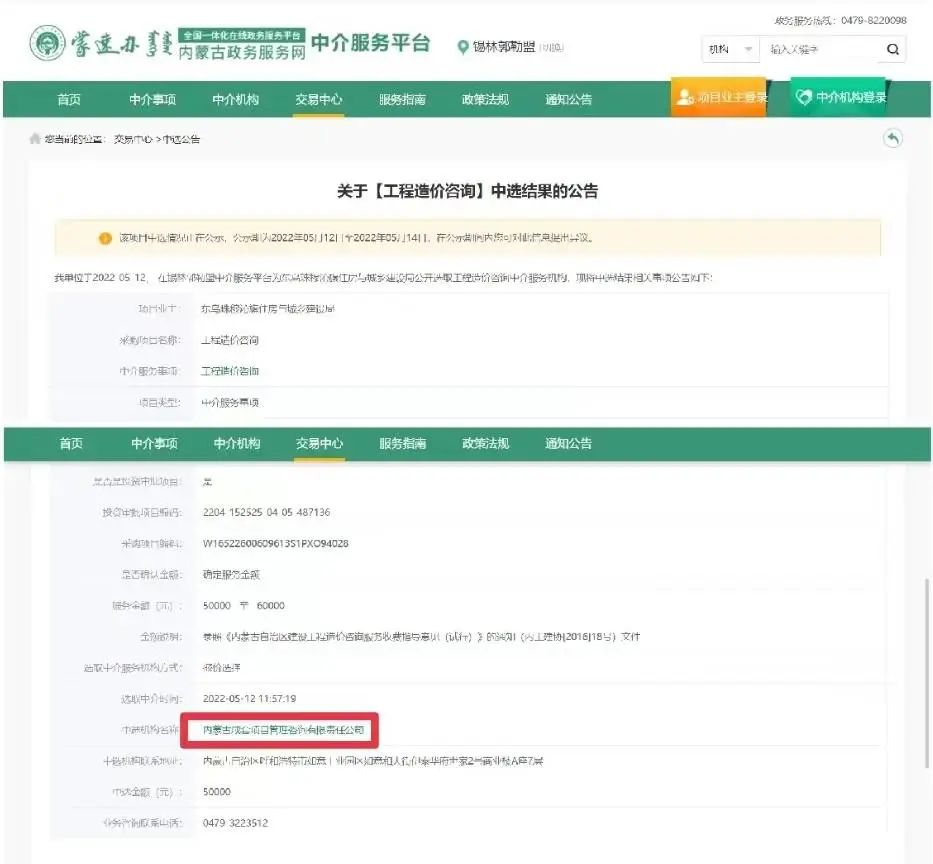This screenshot has height=864, width=933.
Task: Go to 首页 in the upper navigation bar
Action: [x=69, y=99]
